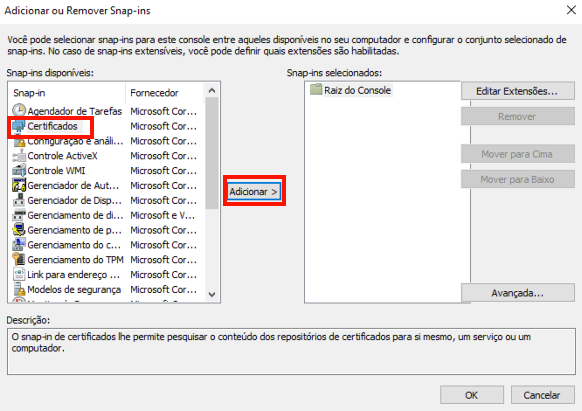Confirm with the OK button
The width and height of the screenshot is (582, 411).
click(472, 395)
